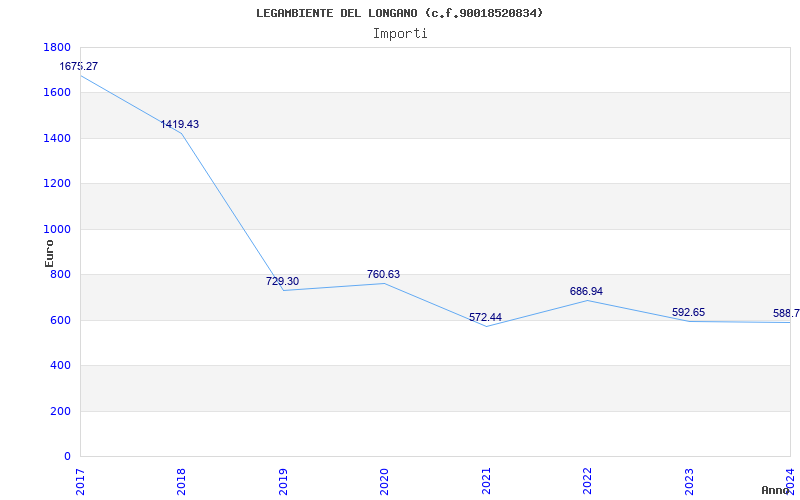Select the 2024 year label
The width and height of the screenshot is (800, 500).
790,482
